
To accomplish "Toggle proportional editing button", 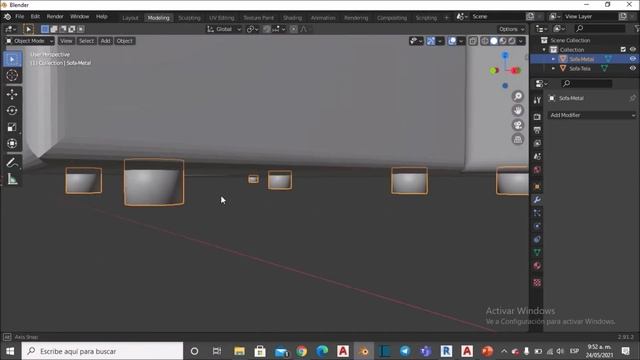I will coord(293,29).
